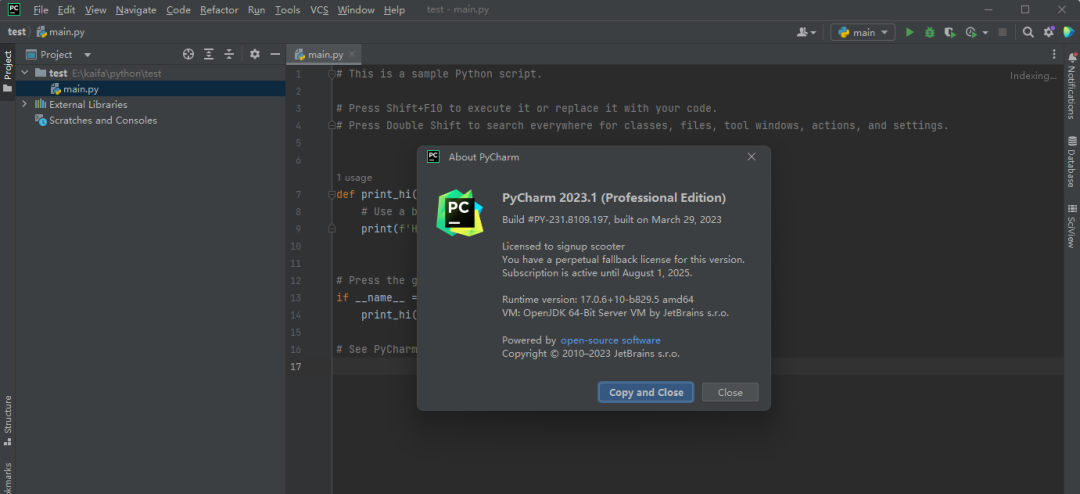Screen dimensions: 1080x494
Task: Open the Database tool window on right sidebar
Action: [1072, 161]
